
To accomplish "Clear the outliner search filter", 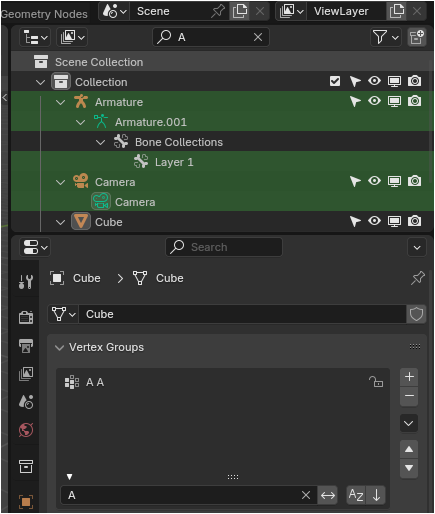I will 258,37.
